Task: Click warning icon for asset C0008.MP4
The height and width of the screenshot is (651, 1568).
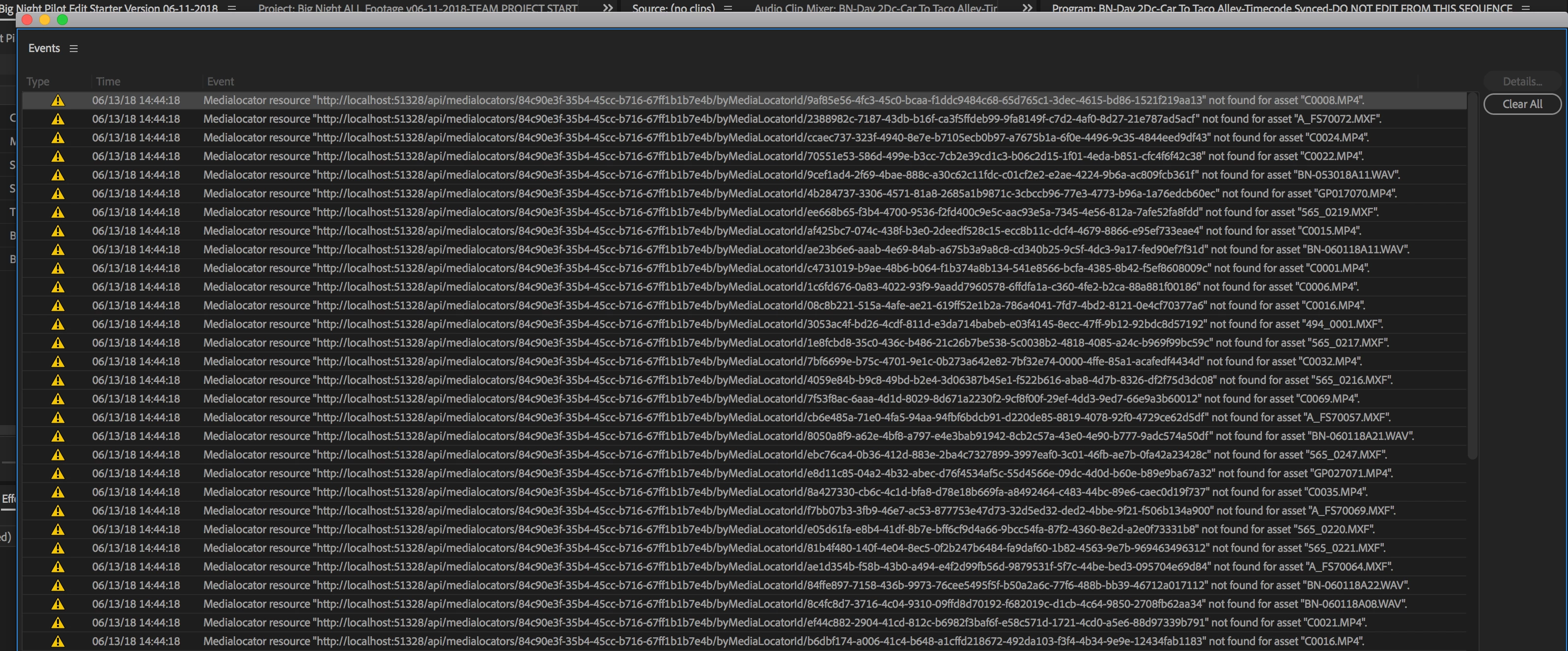Action: [58, 100]
